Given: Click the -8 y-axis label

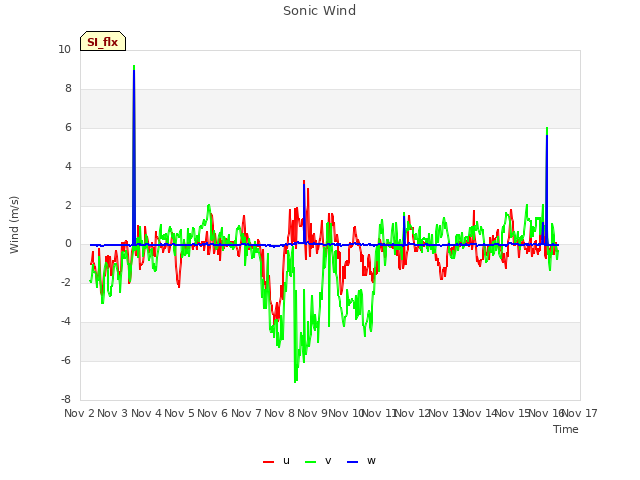Looking at the screenshot, I should (66, 399).
